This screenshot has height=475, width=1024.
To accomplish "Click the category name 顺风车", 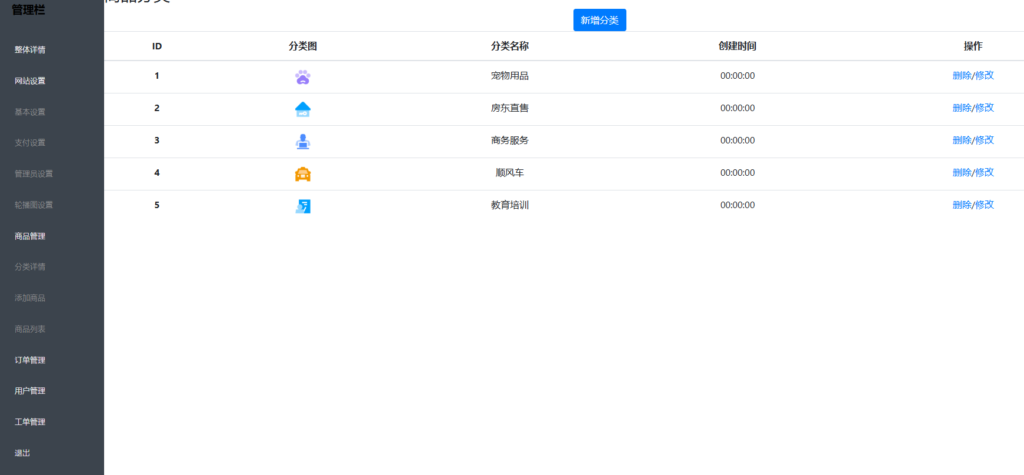I will click(509, 173).
